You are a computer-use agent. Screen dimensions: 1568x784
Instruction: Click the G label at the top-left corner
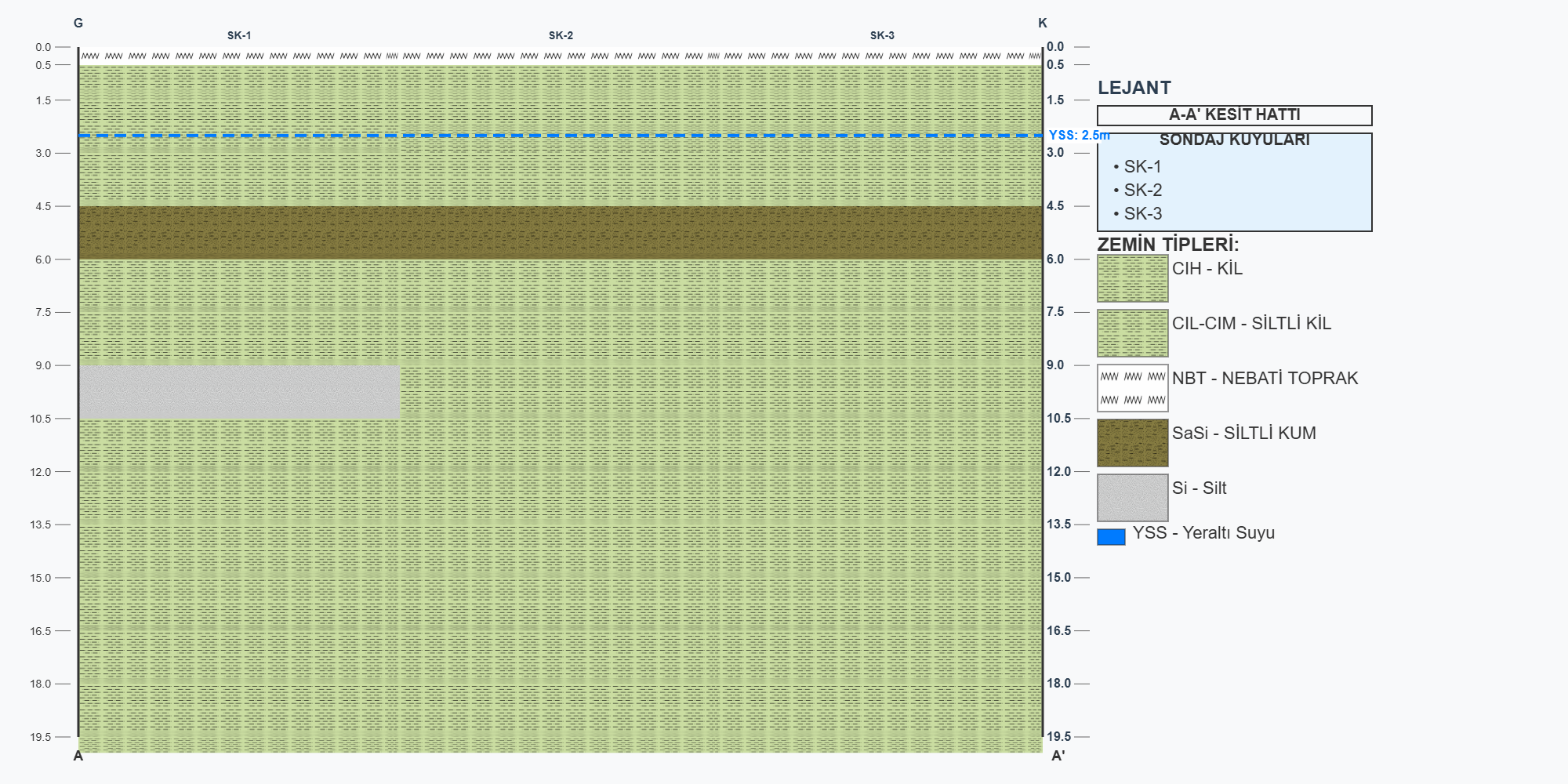pyautogui.click(x=78, y=23)
